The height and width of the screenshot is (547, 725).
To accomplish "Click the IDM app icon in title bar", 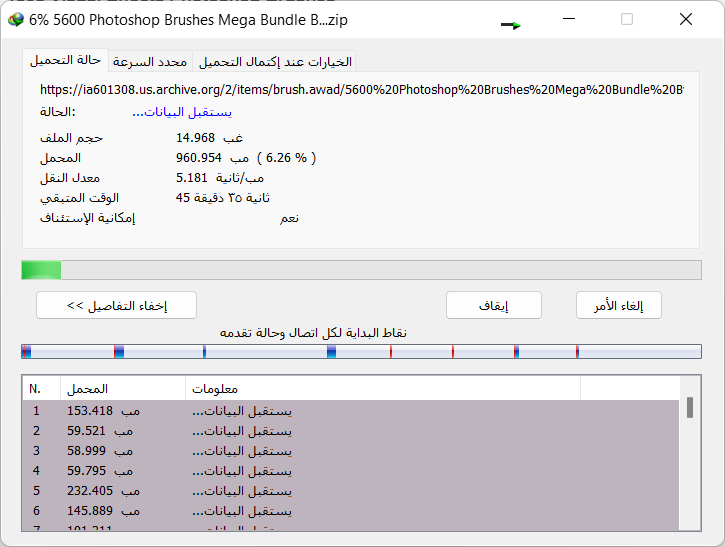I will coord(16,20).
